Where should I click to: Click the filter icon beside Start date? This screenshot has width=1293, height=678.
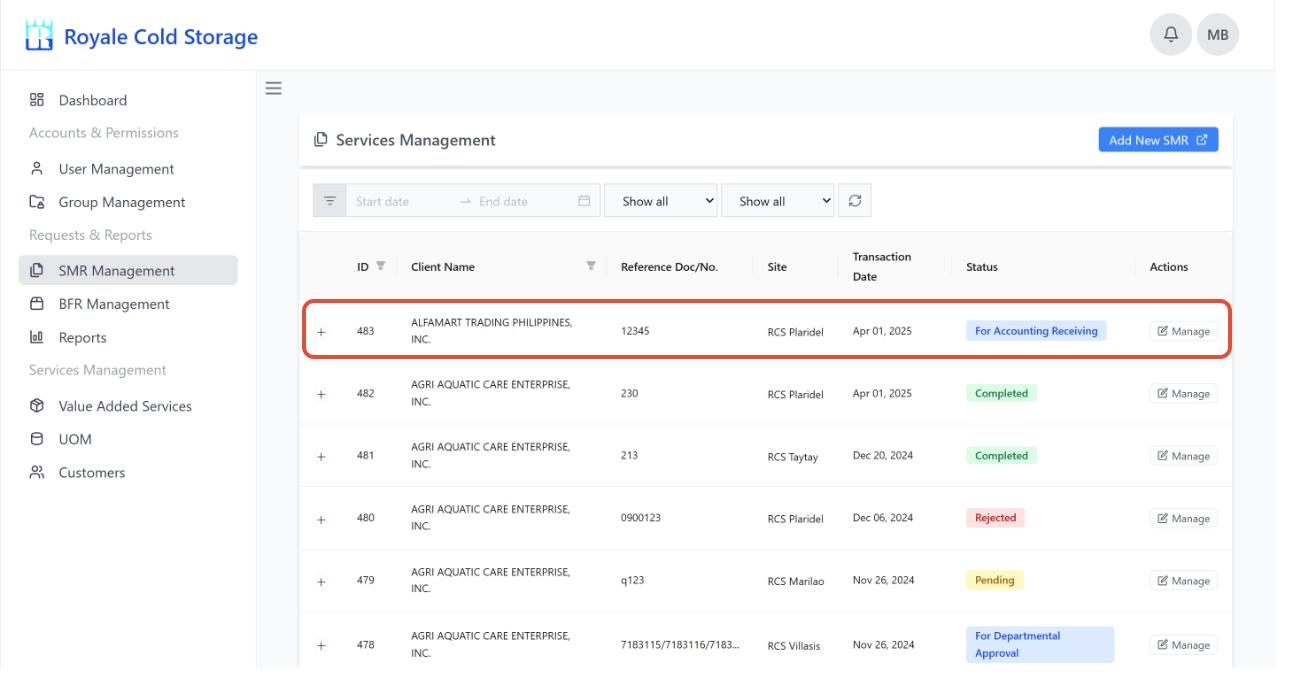[329, 201]
